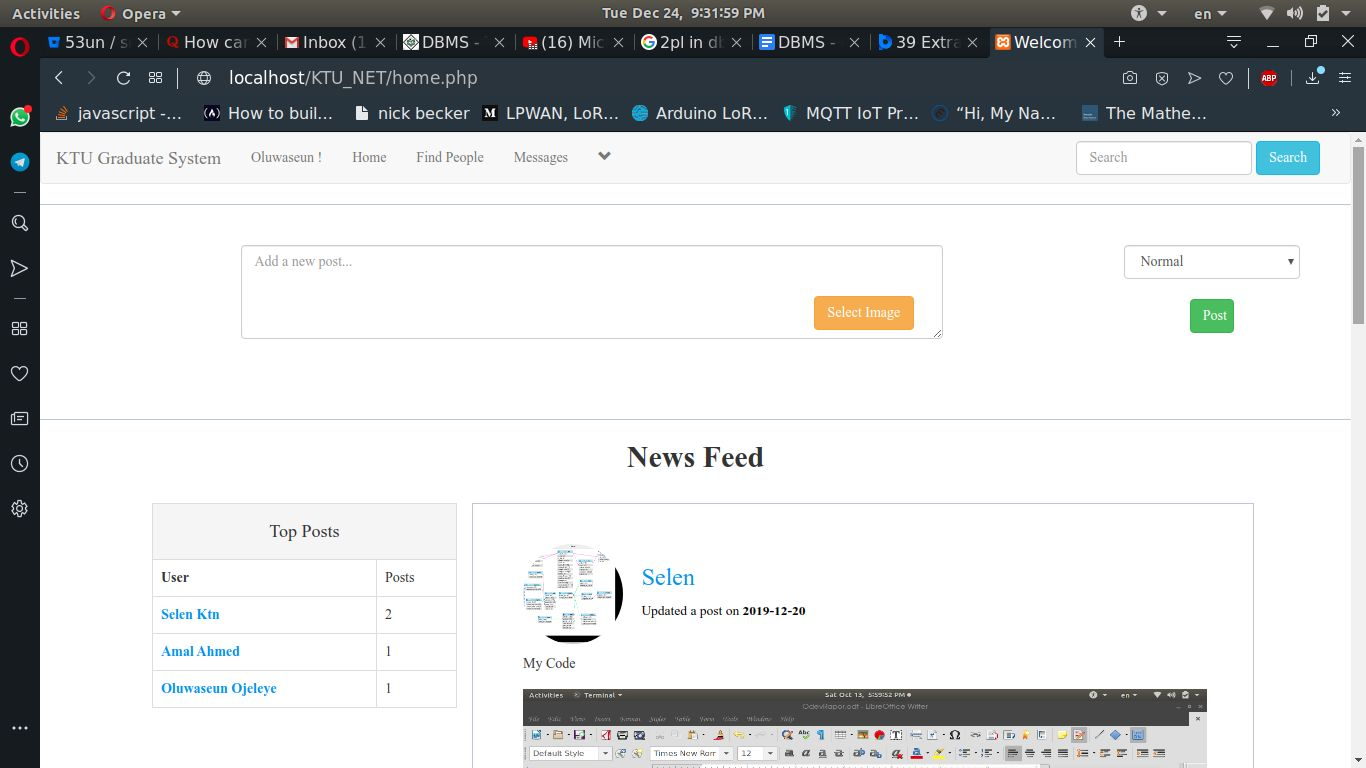Screen dimensions: 1366x768
Task: Click the address bar URL
Action: tap(353, 78)
